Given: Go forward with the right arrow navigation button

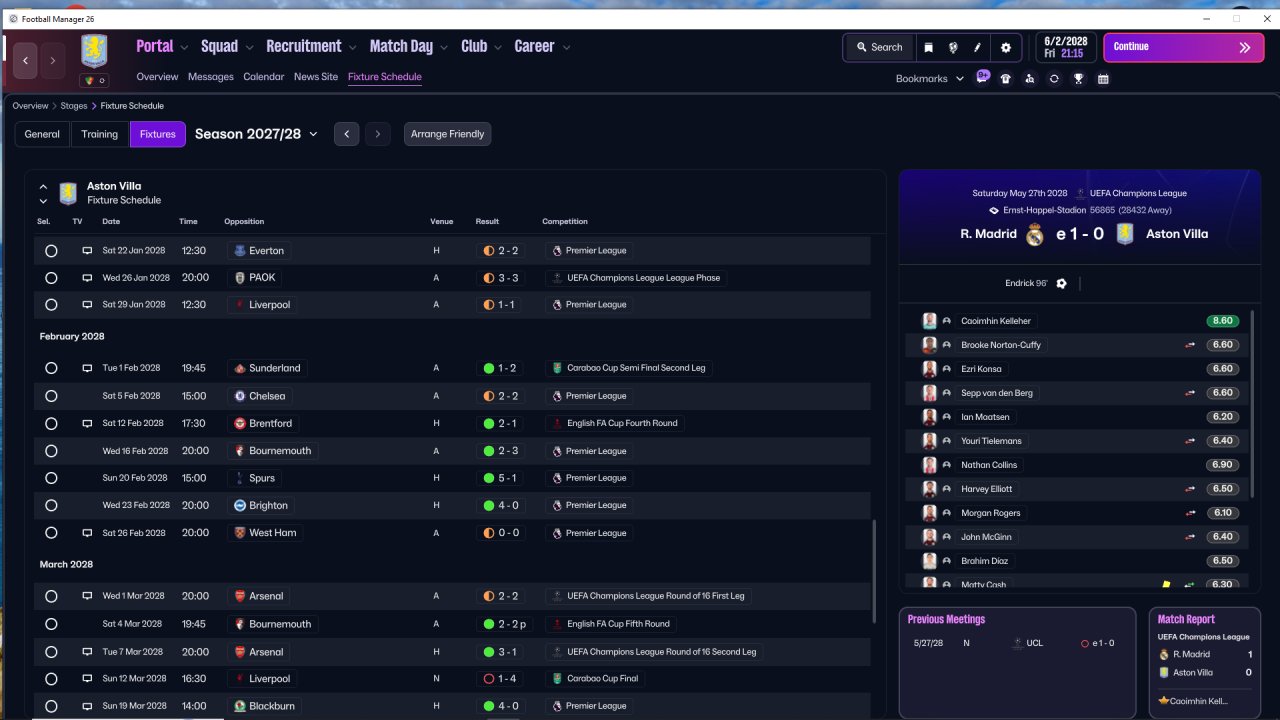Looking at the screenshot, I should tap(53, 61).
